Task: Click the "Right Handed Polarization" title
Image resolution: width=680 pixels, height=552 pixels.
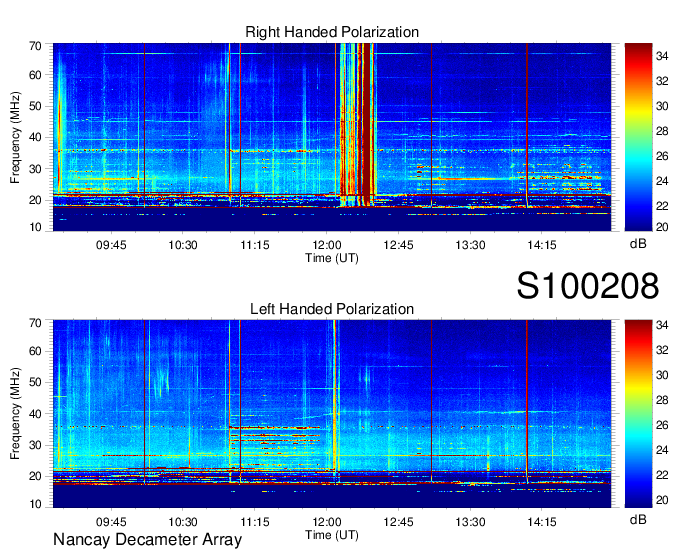Action: pos(332,32)
